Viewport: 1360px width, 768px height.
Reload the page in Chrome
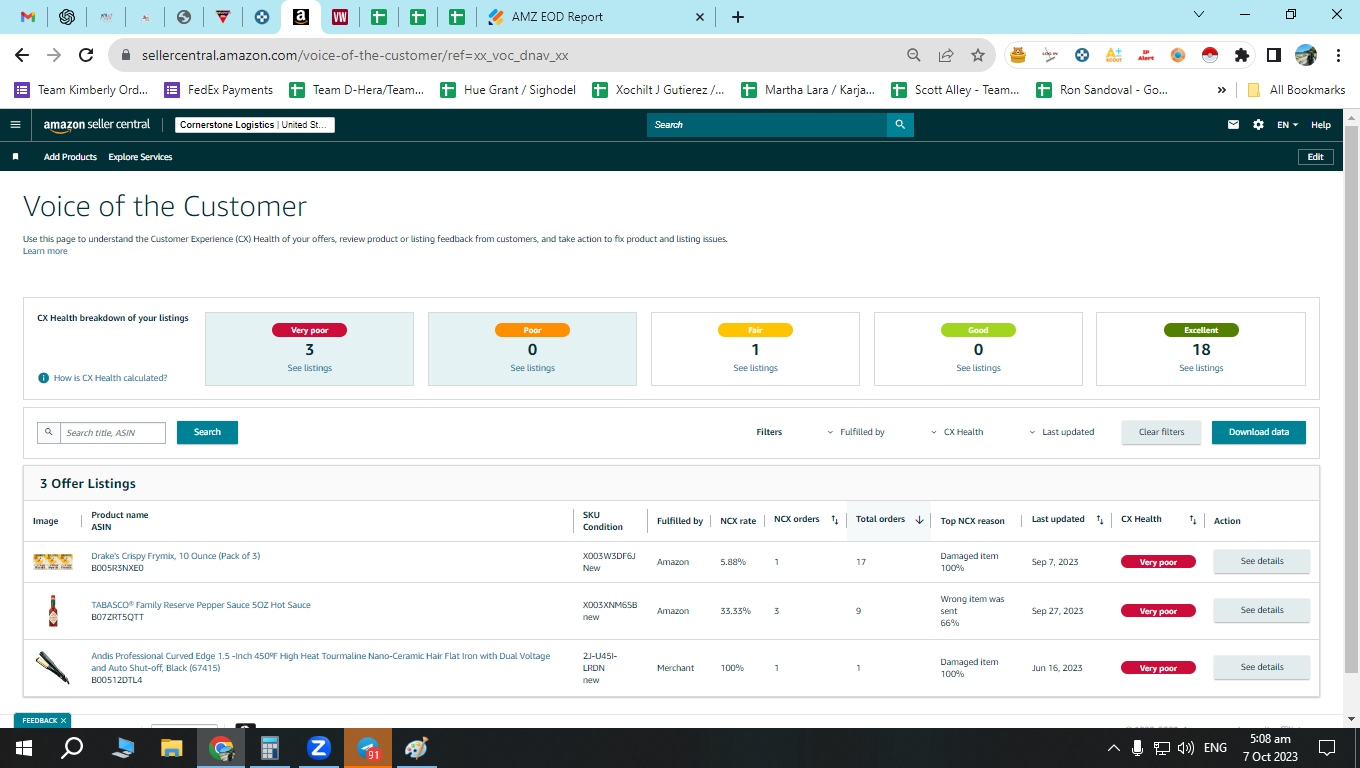(86, 55)
